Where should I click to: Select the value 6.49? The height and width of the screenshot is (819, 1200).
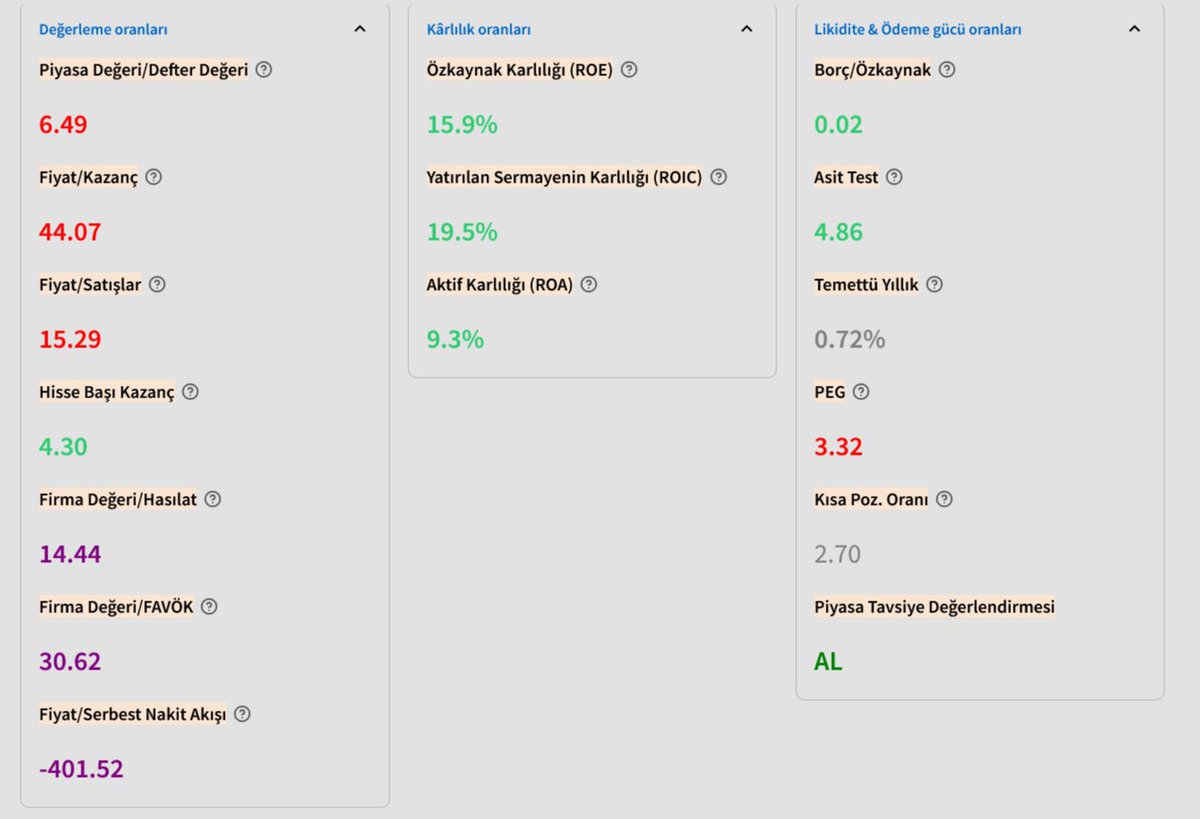[63, 125]
